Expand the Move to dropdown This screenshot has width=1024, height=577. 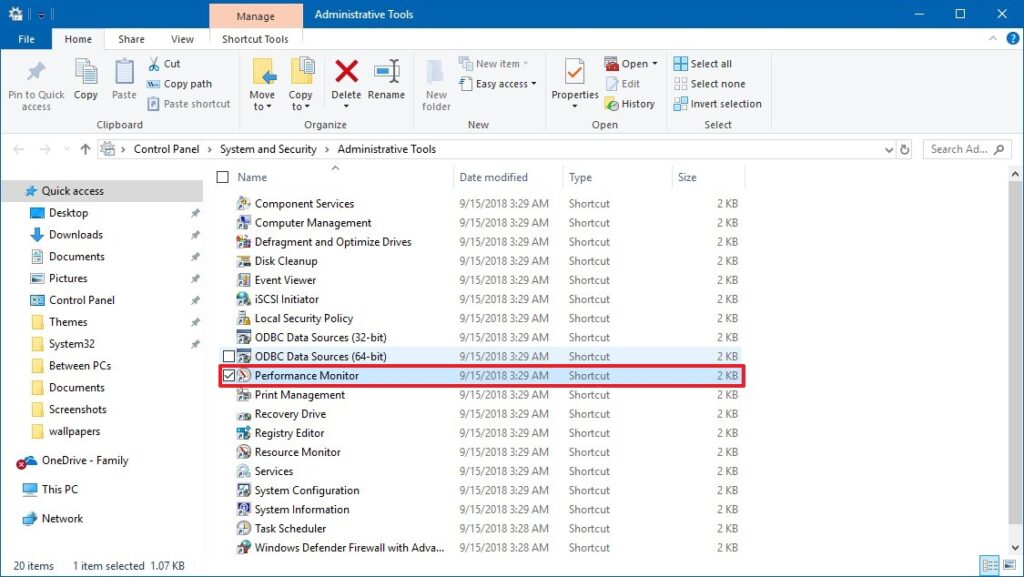click(263, 107)
